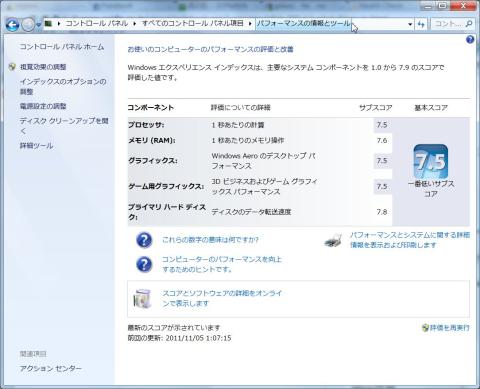Viewport: 480px width, 389px height.
Task: Open 電源設定の調整 link
Action: (43, 106)
